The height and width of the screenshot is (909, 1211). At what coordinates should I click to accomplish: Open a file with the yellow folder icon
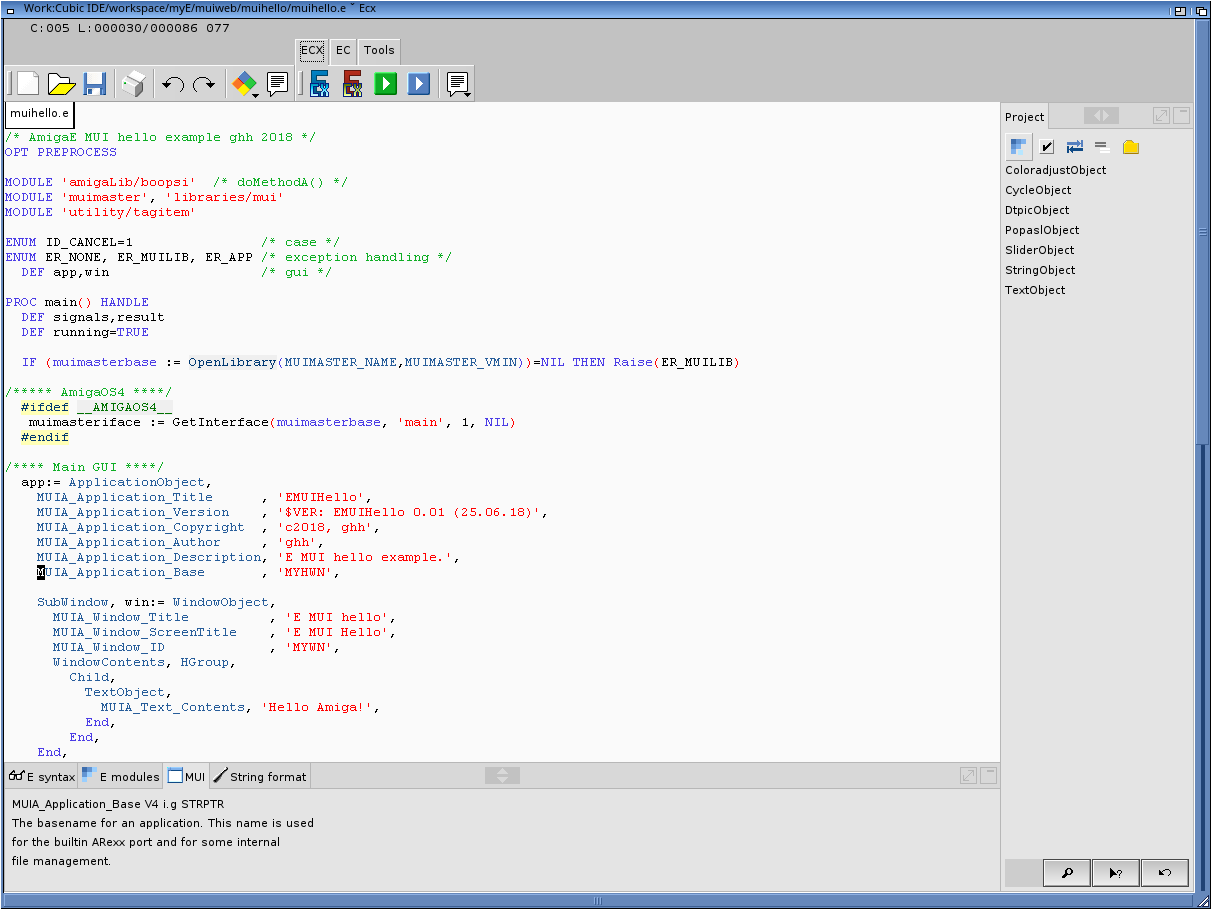(61, 84)
